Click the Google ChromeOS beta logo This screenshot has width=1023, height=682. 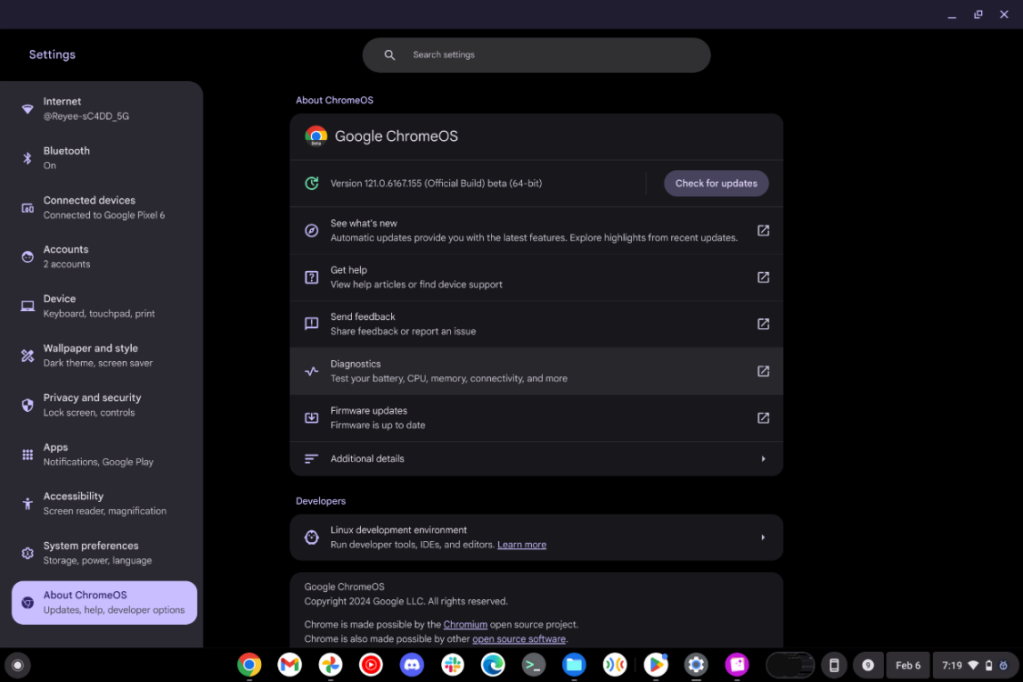tap(316, 136)
